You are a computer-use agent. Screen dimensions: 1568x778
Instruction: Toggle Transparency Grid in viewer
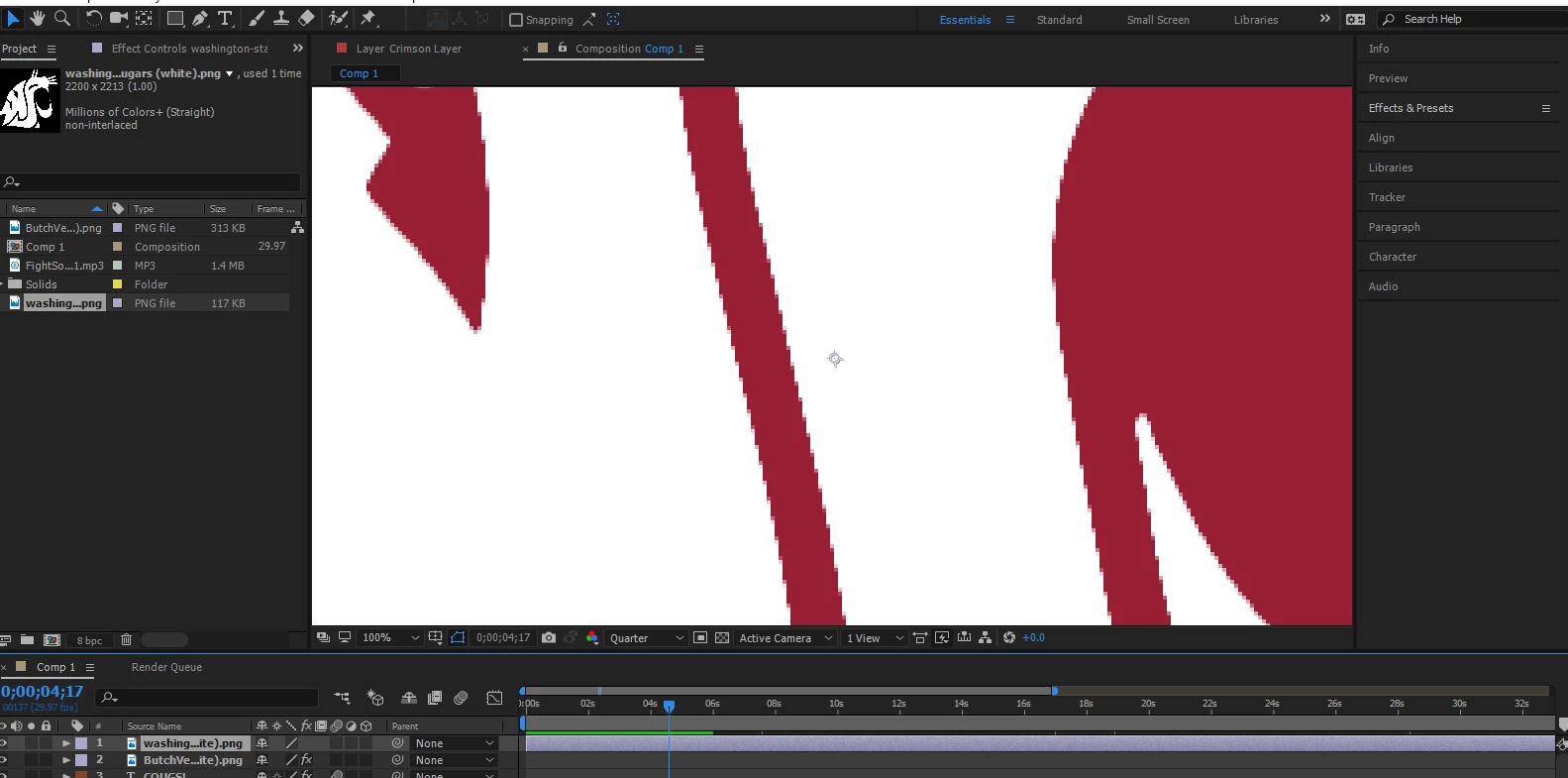point(722,637)
